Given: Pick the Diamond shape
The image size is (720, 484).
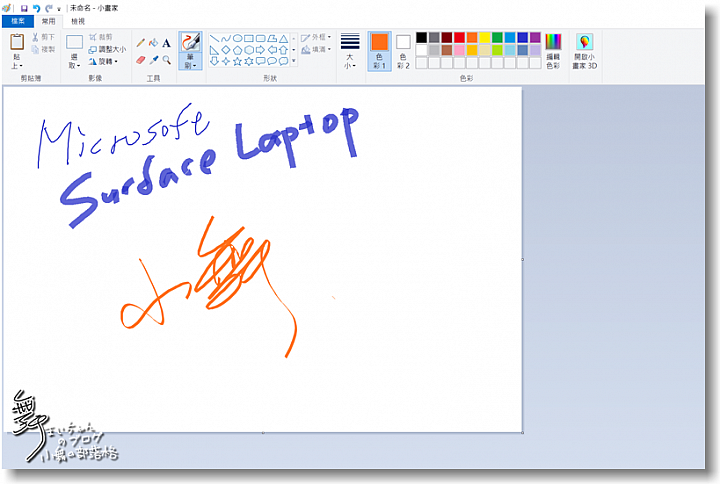Looking at the screenshot, I should 225,50.
